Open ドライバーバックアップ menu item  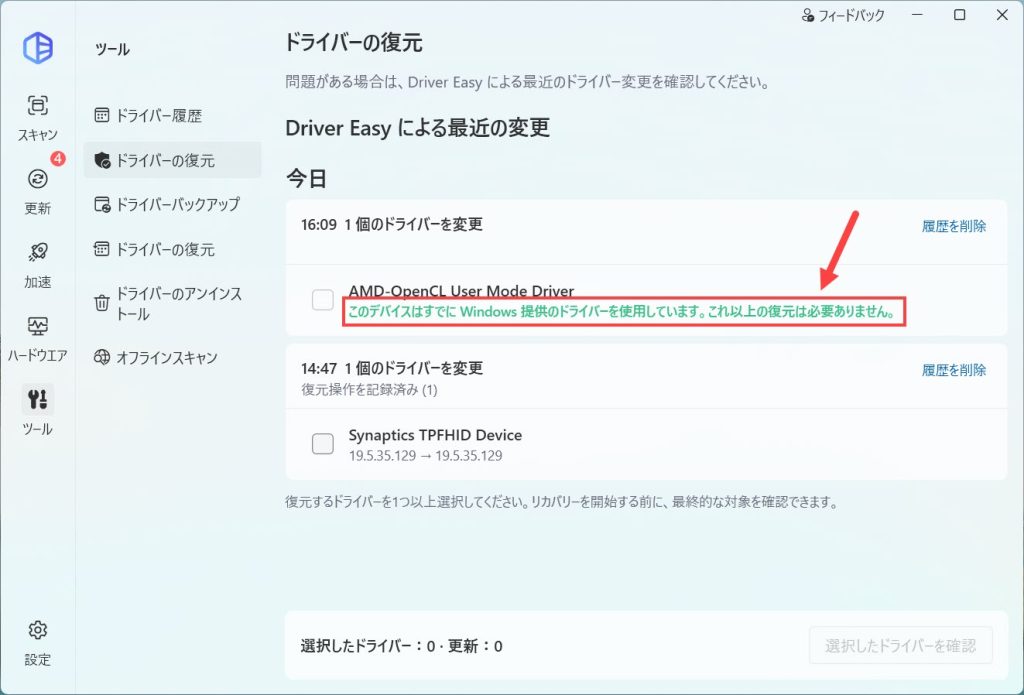click(x=172, y=204)
